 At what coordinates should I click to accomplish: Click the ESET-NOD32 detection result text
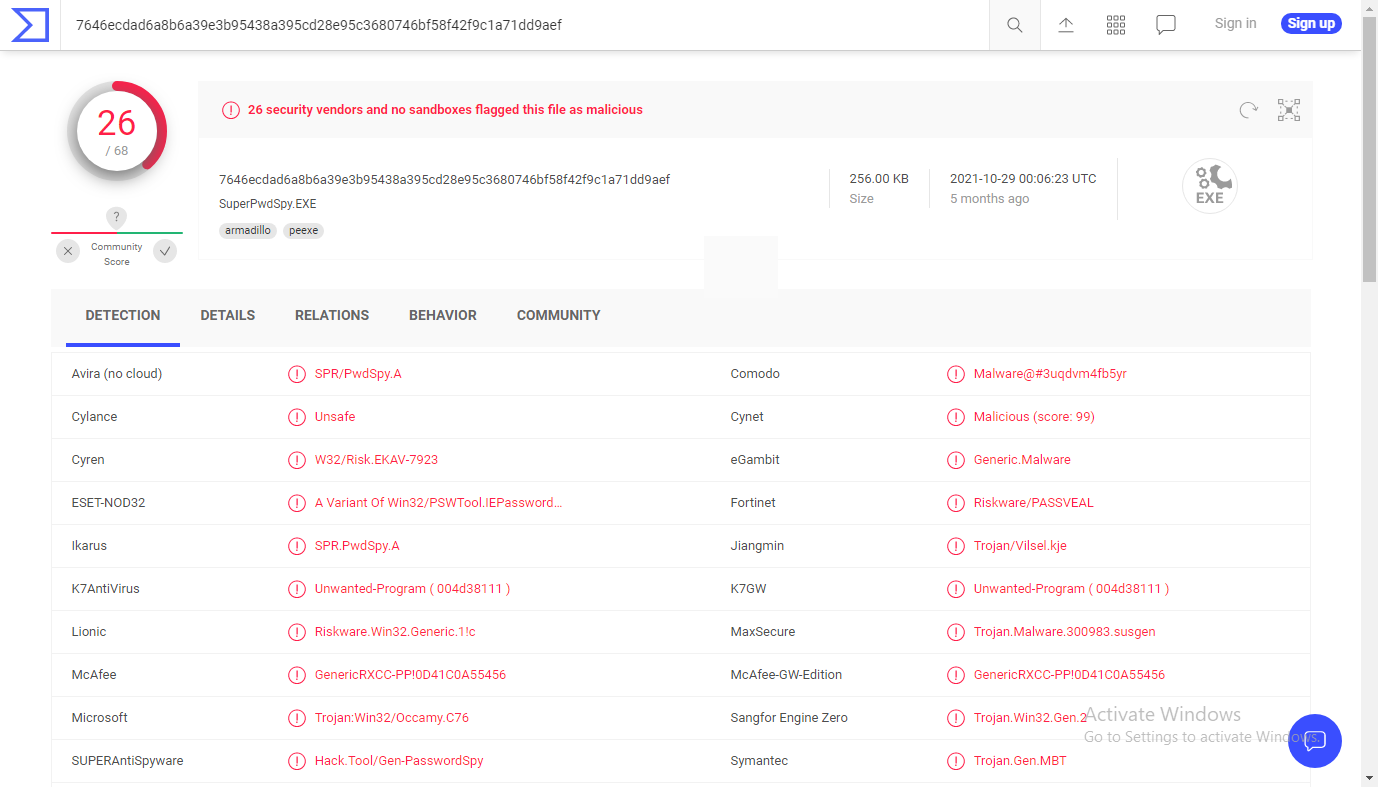(x=438, y=503)
